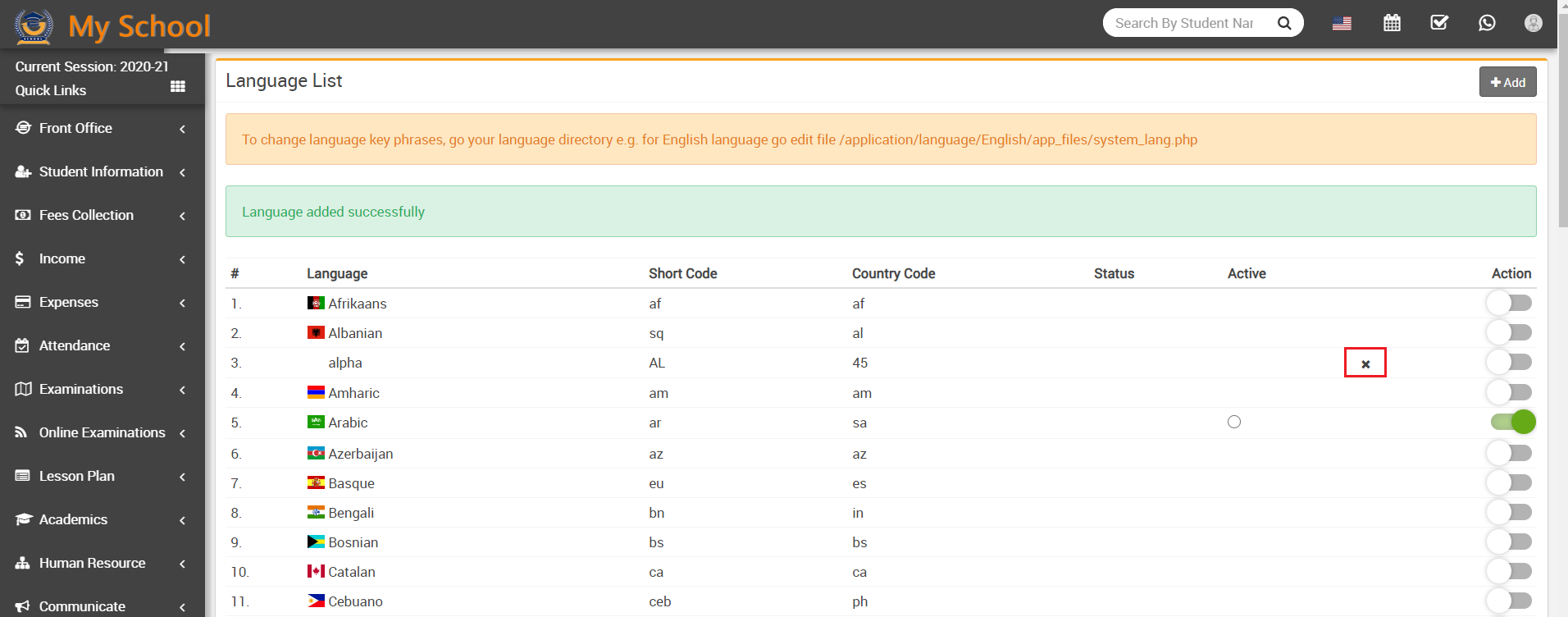The height and width of the screenshot is (617, 1568).
Task: Click the search magnifier icon
Action: [1284, 23]
